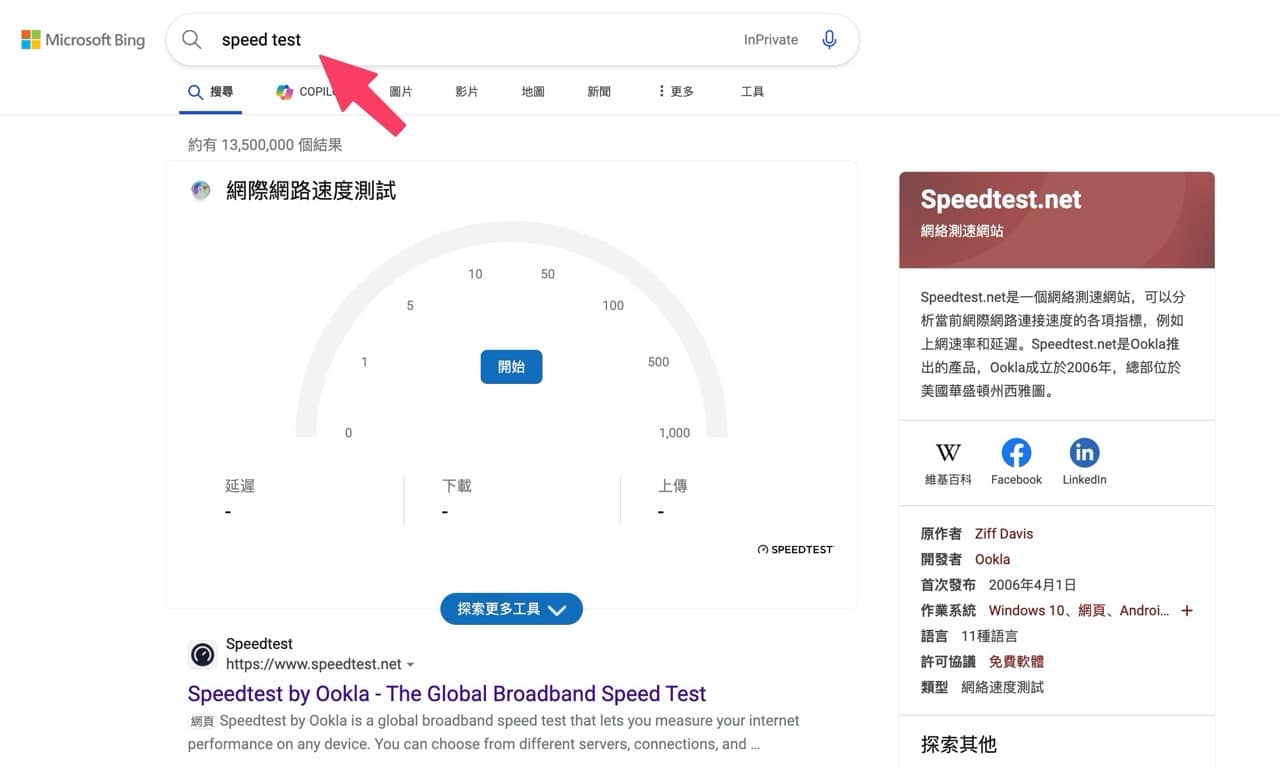The width and height of the screenshot is (1280, 768).
Task: Click the https://www.speedtest.net URL
Action: pos(314,664)
